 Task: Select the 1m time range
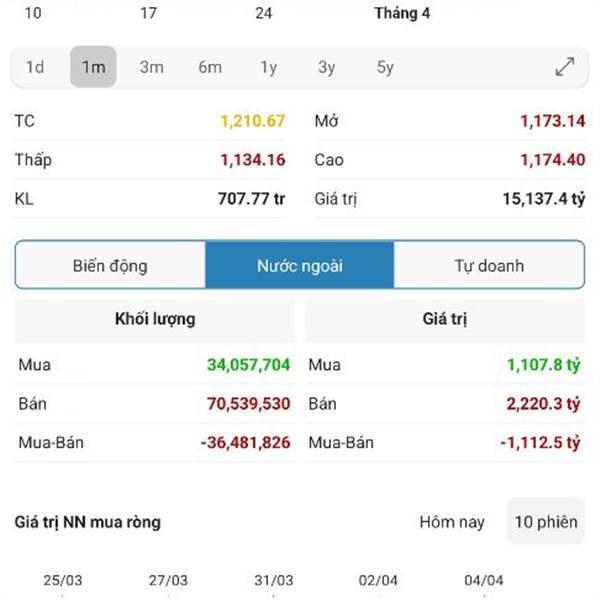(93, 67)
